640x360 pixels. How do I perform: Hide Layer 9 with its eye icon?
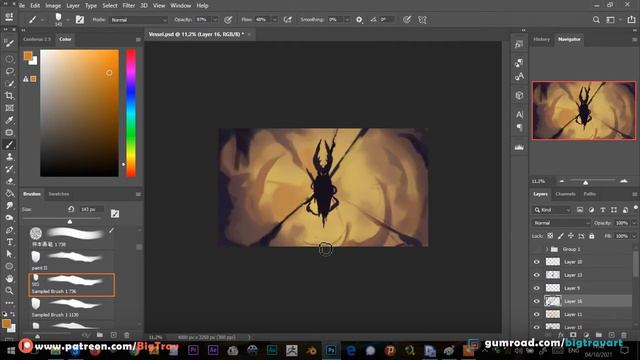click(537, 288)
